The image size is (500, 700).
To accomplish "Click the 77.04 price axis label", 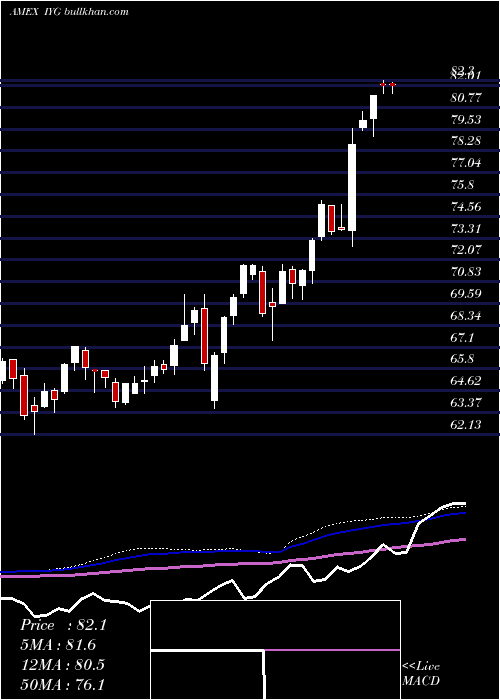I will tap(466, 163).
